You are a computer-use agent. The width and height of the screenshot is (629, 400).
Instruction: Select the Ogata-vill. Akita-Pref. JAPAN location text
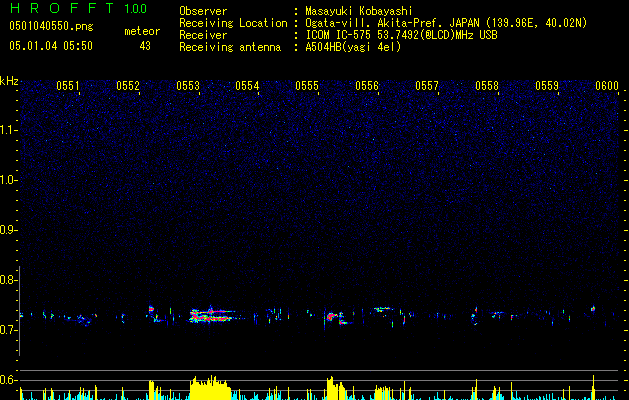click(x=446, y=23)
